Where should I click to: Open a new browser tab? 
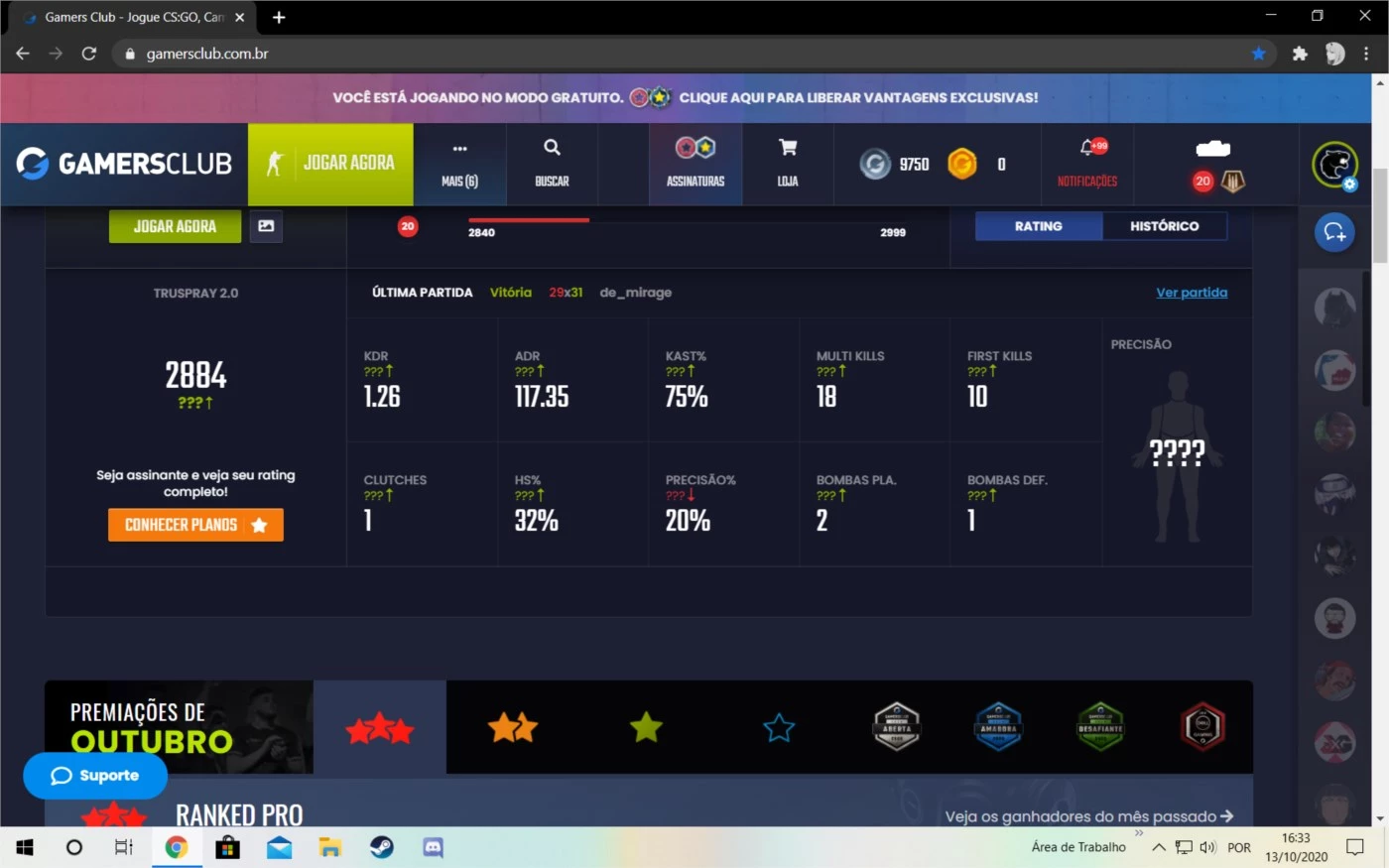[x=279, y=17]
